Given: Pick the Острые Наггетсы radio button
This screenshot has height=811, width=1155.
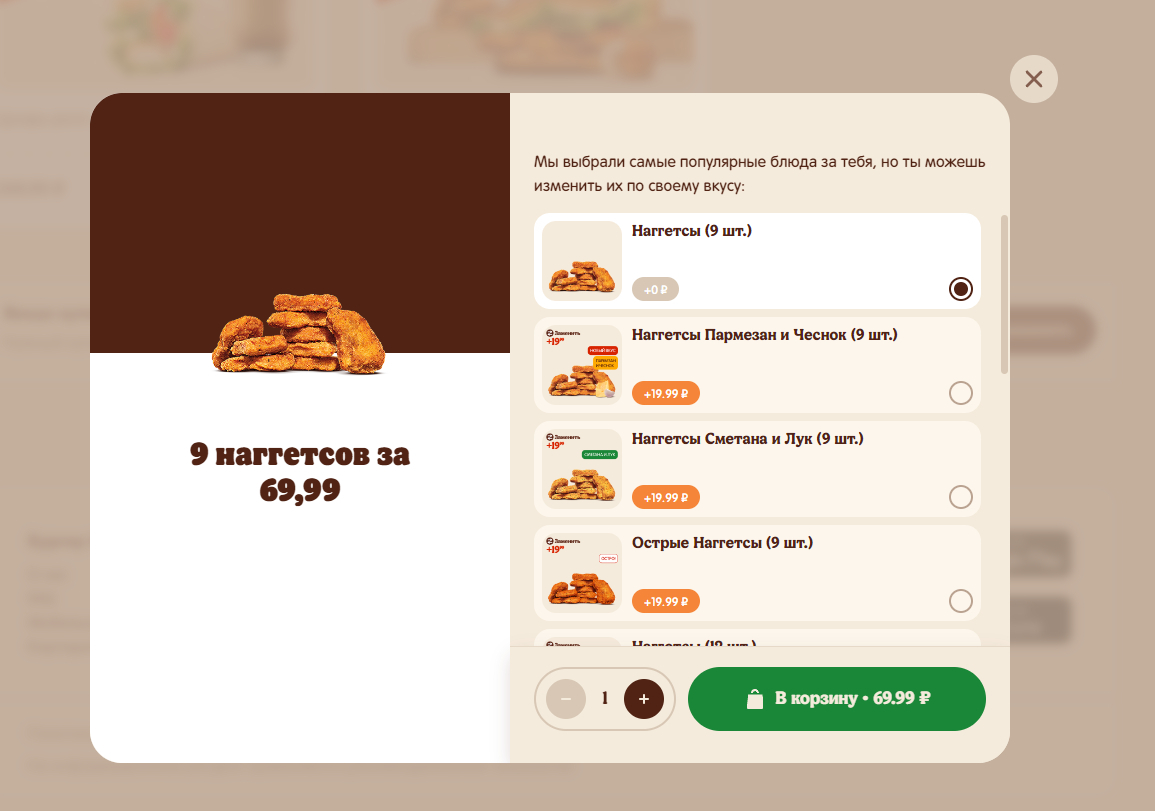Looking at the screenshot, I should (961, 600).
